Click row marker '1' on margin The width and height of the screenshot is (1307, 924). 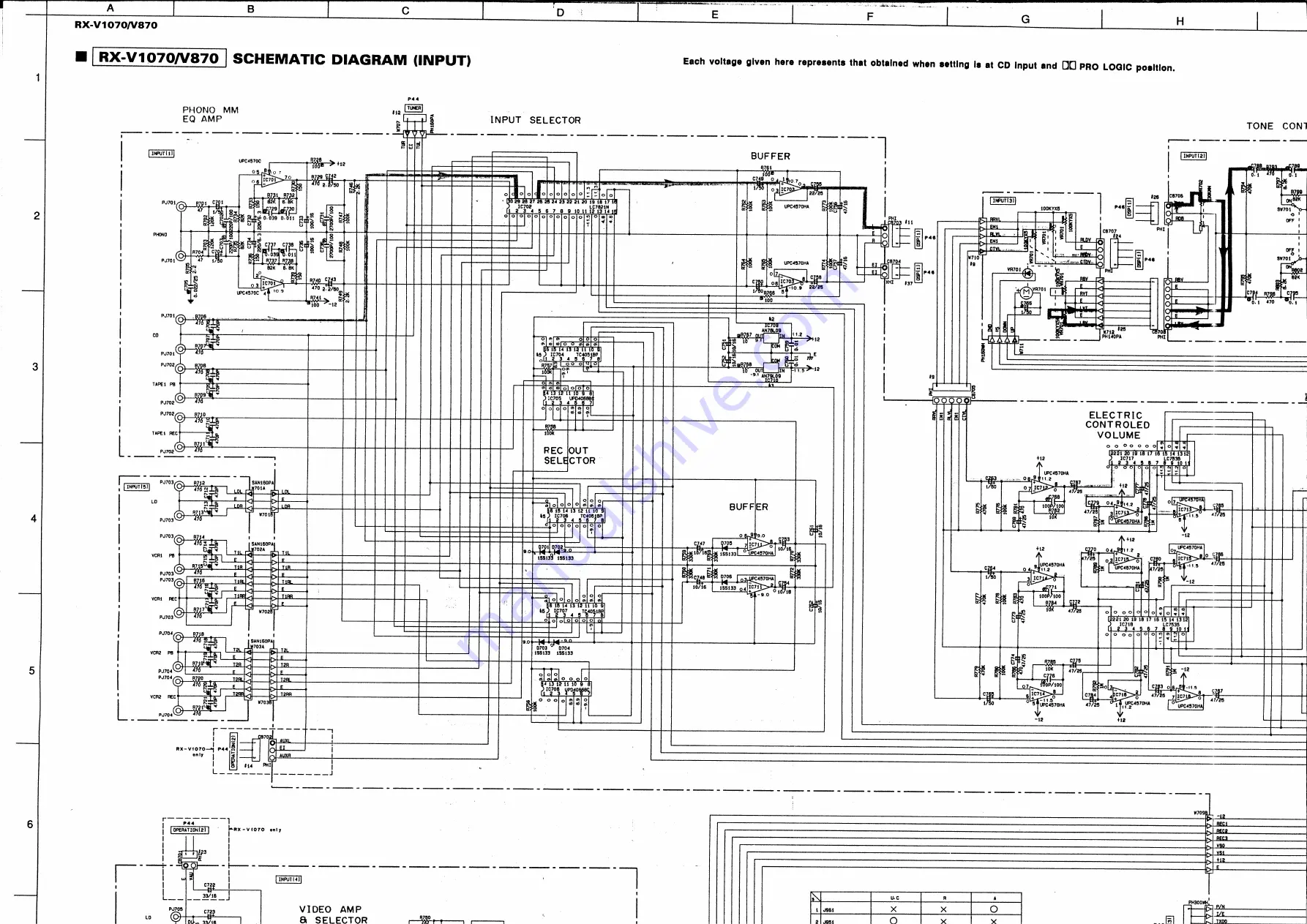coord(38,78)
